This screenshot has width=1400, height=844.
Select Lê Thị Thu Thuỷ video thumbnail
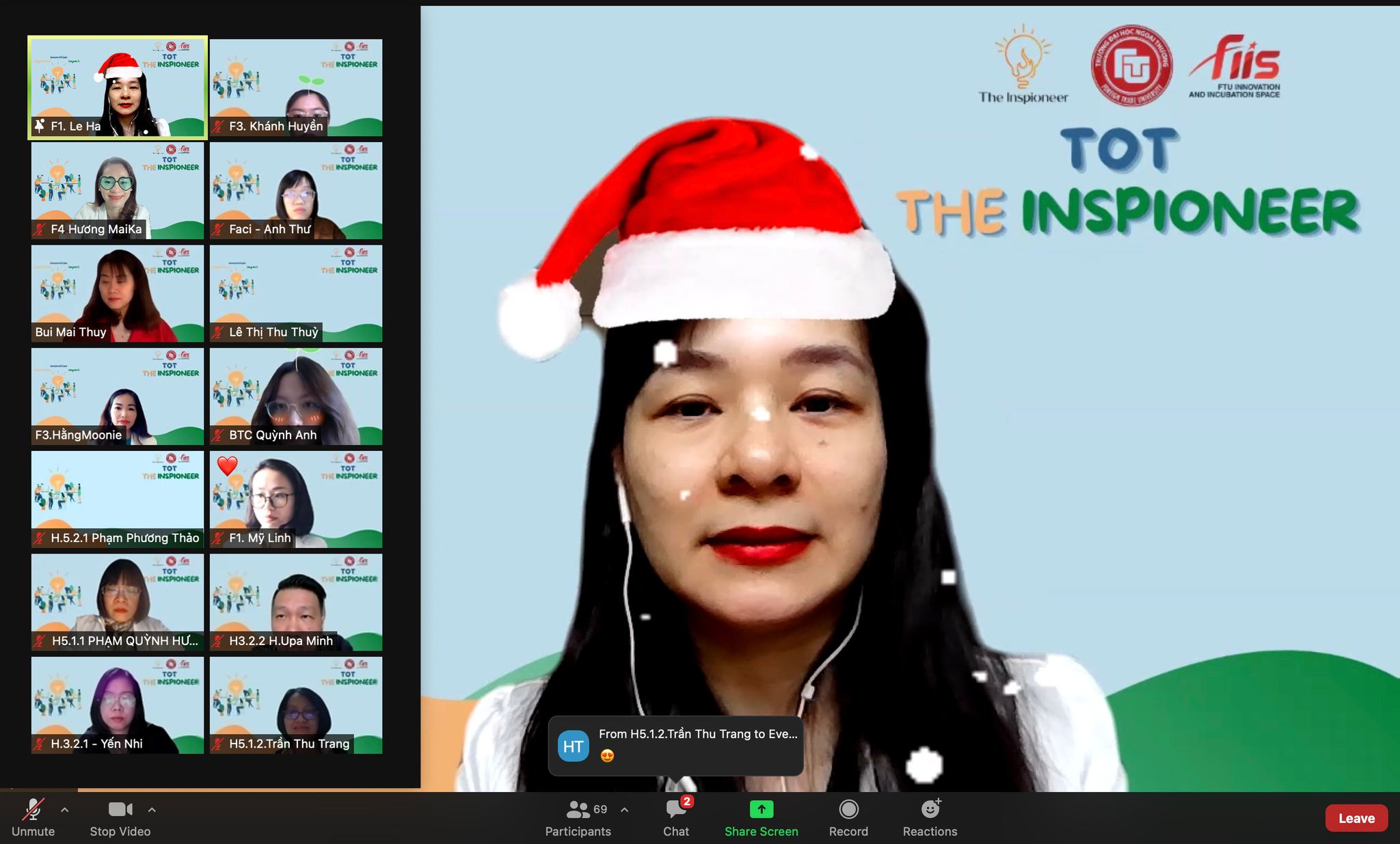pos(296,293)
